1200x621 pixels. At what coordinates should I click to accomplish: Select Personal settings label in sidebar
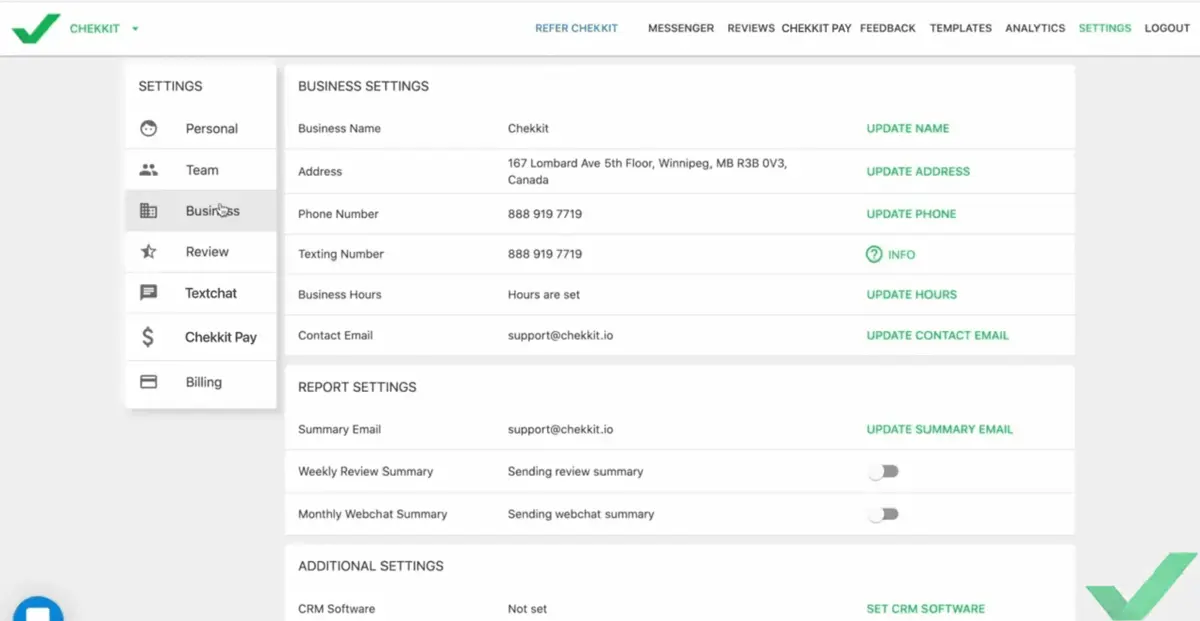point(212,129)
